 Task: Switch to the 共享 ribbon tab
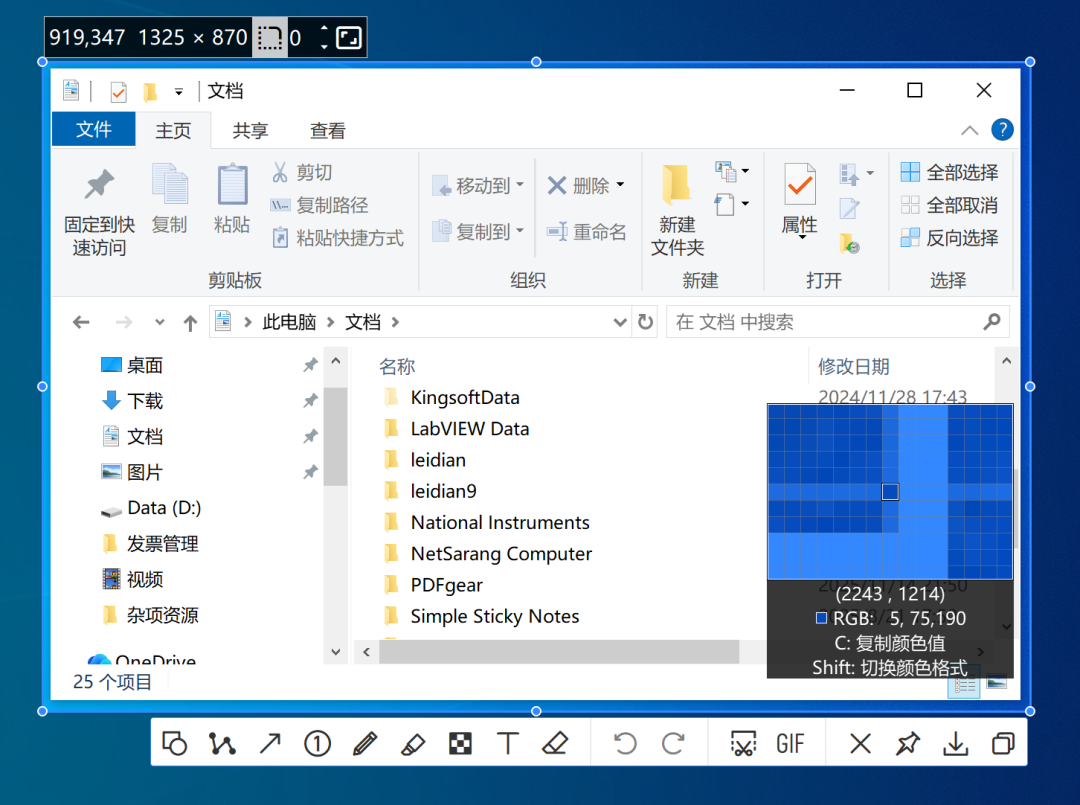249,130
